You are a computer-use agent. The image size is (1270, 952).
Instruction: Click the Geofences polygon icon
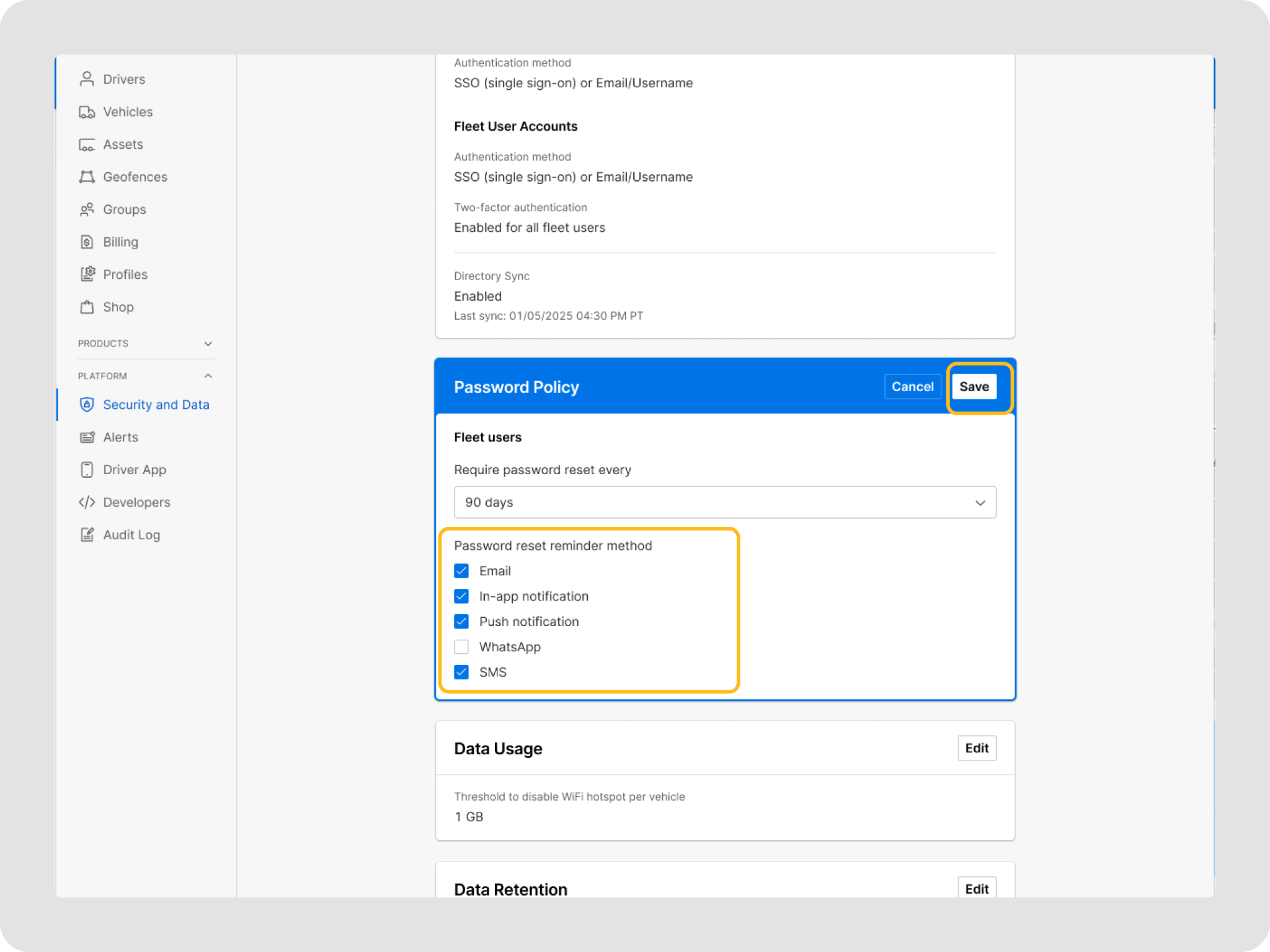[87, 177]
